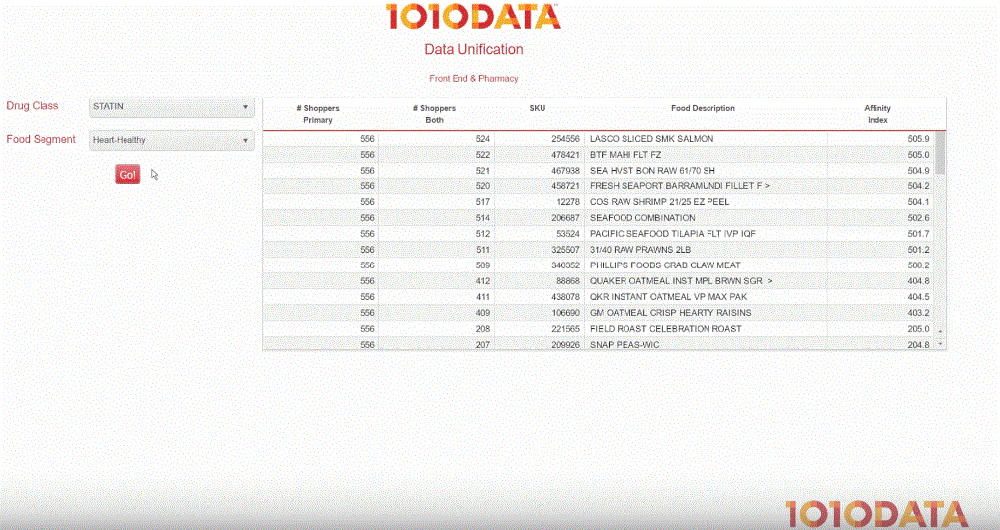
Task: Click Affinity Index value 505.9
Action: click(x=918, y=139)
